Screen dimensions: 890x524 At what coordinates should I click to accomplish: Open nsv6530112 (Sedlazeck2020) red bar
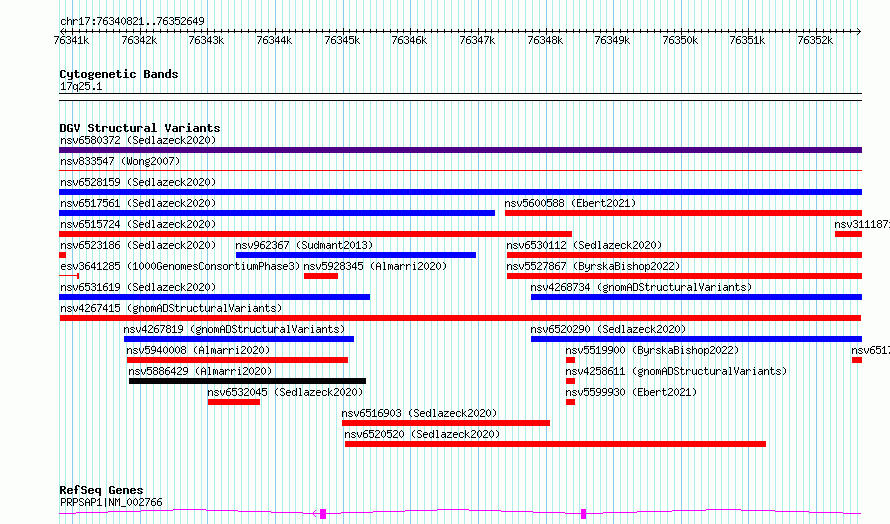(685, 255)
